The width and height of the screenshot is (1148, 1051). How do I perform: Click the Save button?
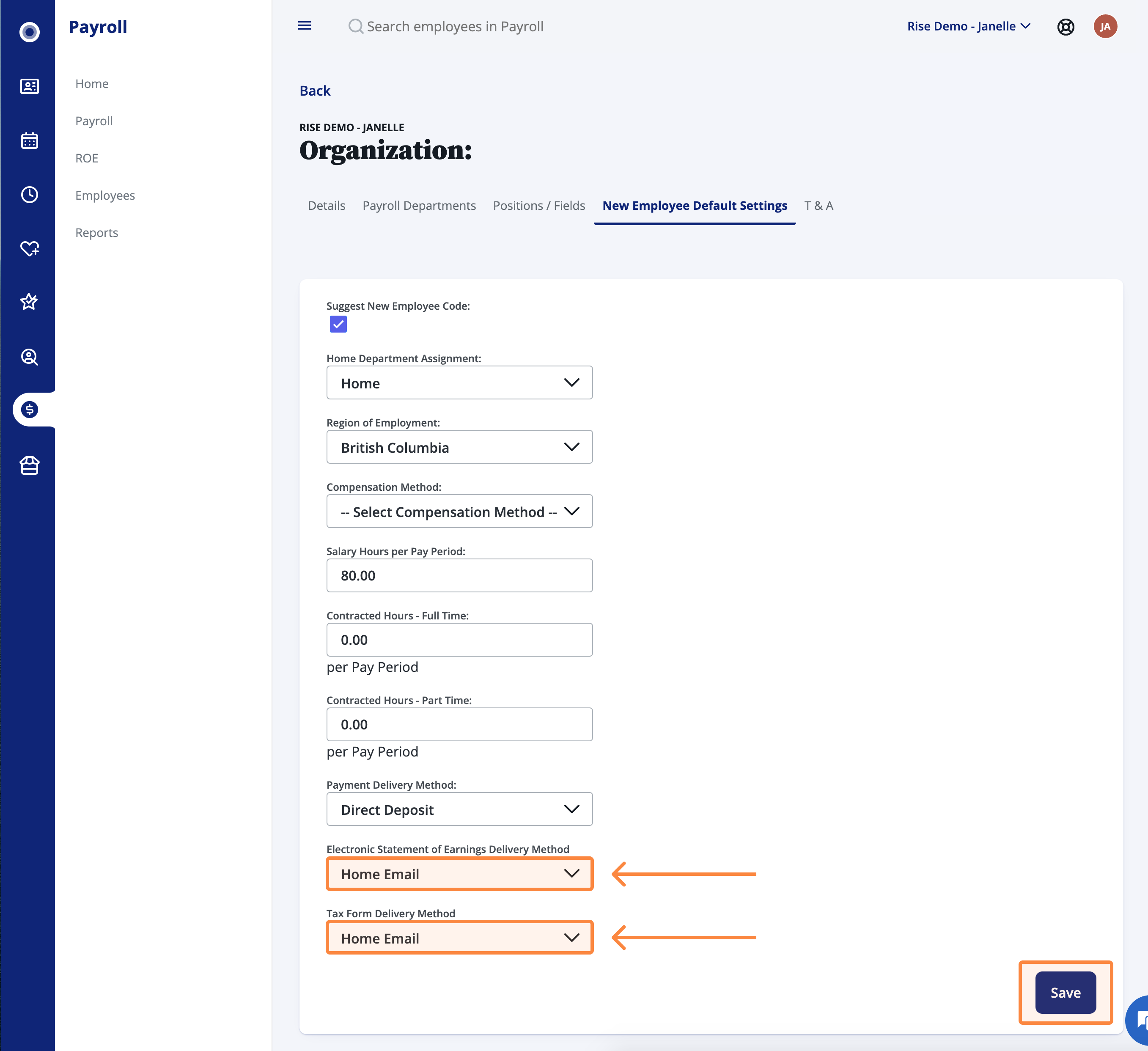point(1066,993)
